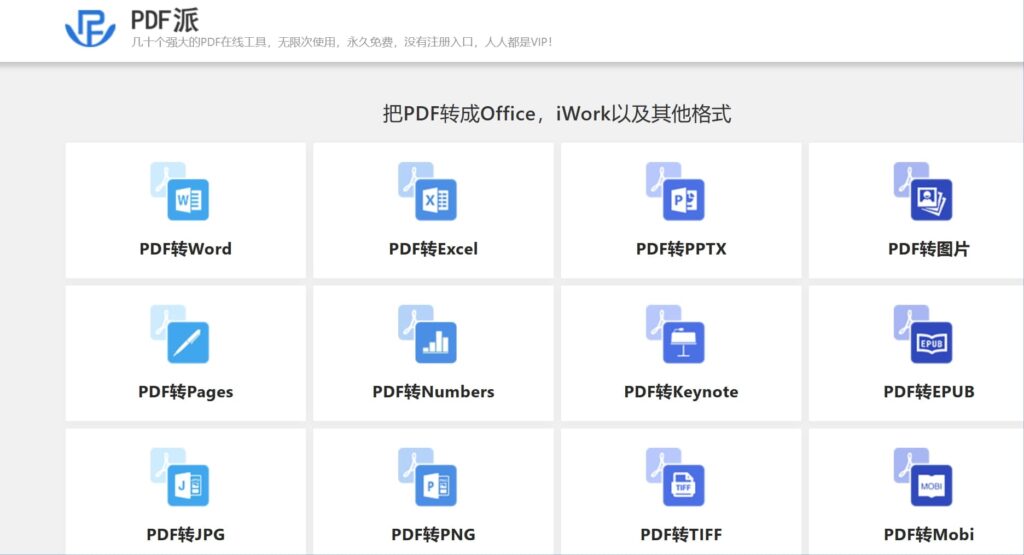Click the PDF转PPTX label
1024x555 pixels.
(x=681, y=249)
